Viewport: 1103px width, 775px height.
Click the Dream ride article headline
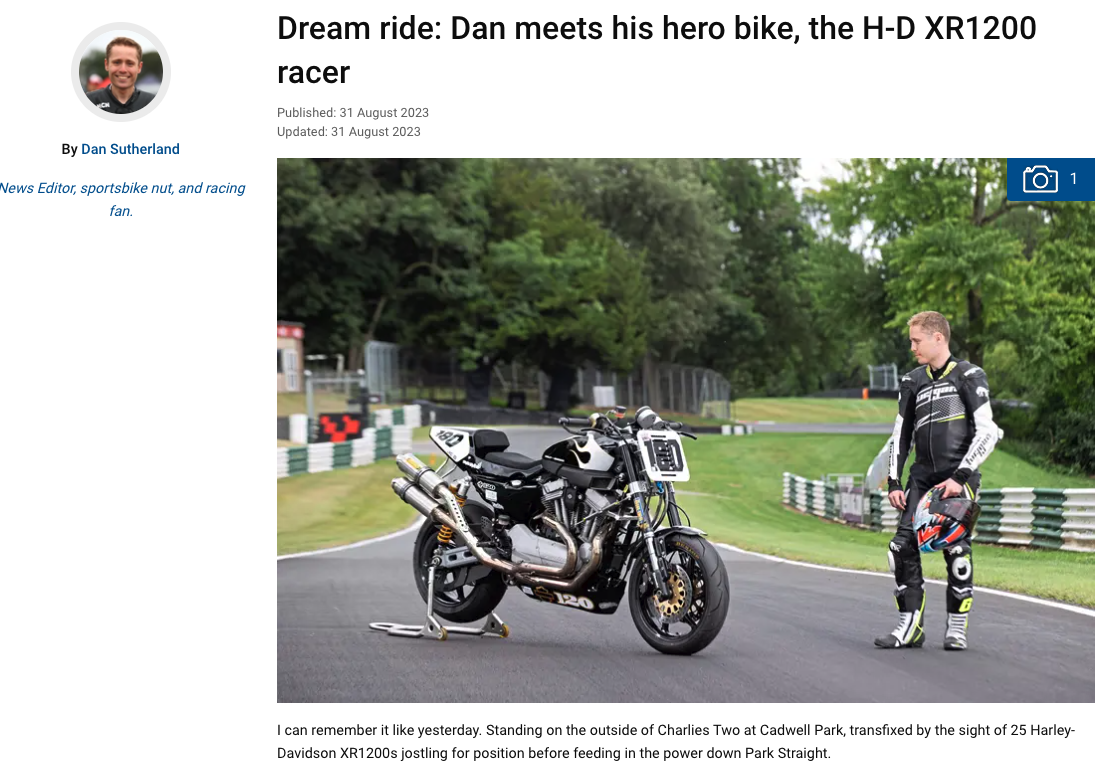point(656,50)
